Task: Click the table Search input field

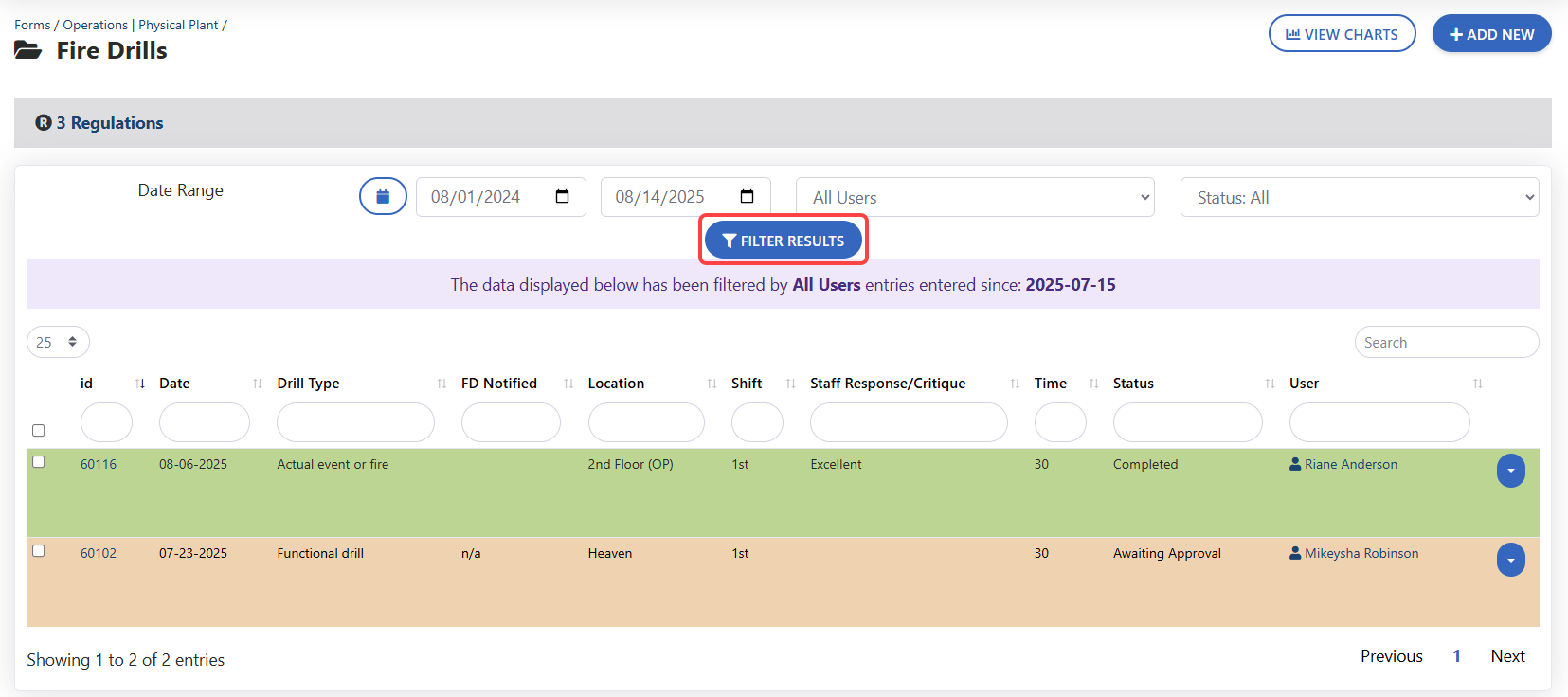Action: (1446, 343)
